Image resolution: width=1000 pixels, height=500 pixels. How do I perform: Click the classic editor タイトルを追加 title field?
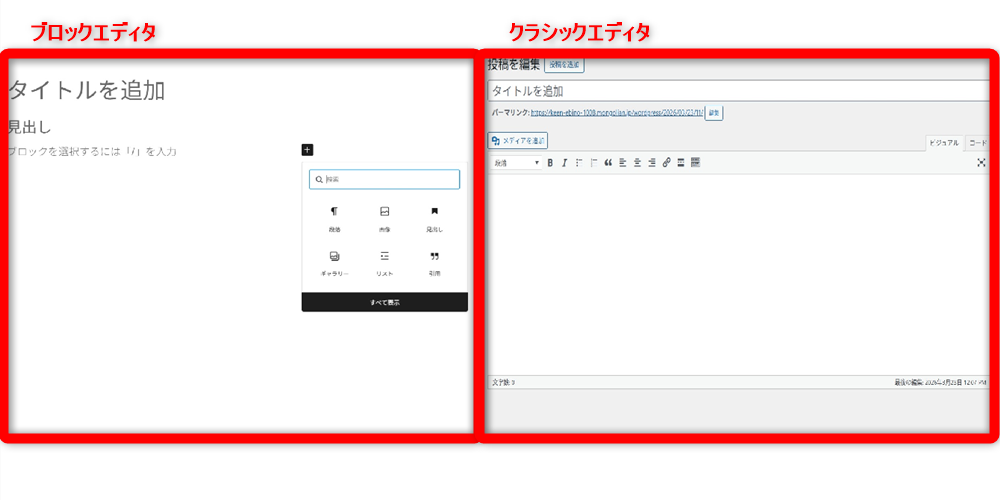click(x=740, y=91)
